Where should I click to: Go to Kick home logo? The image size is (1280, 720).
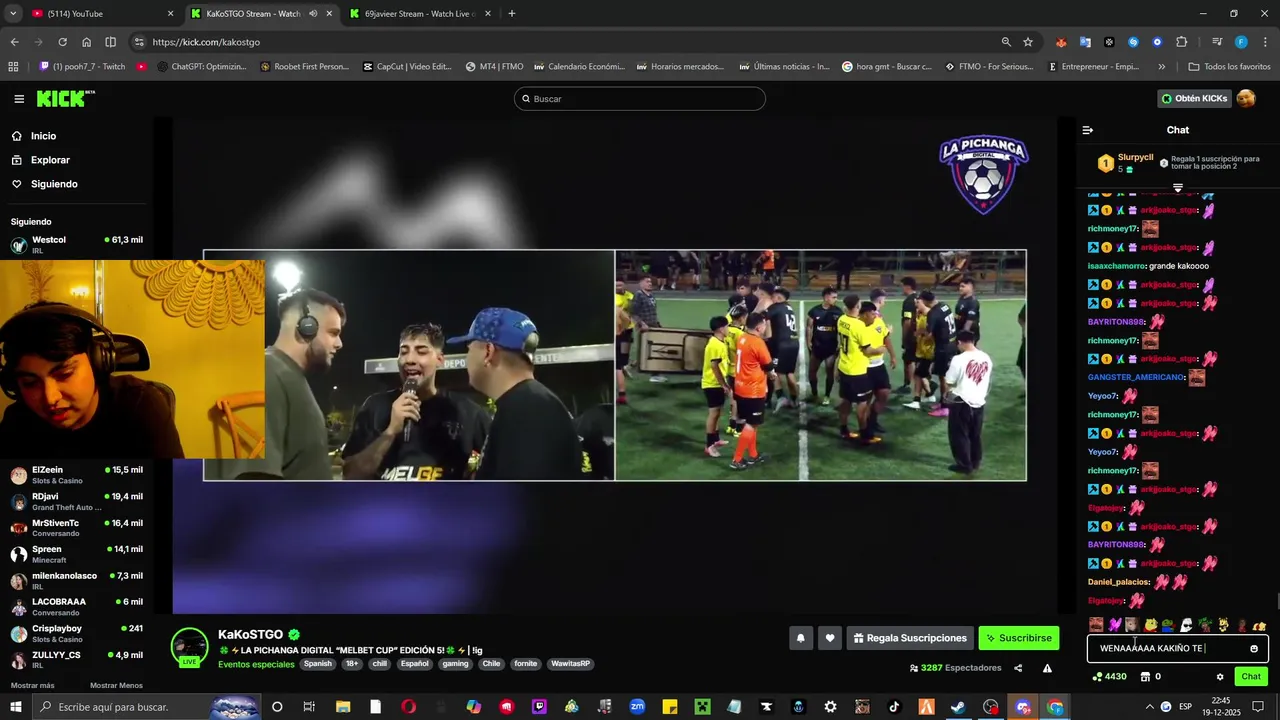(65, 98)
